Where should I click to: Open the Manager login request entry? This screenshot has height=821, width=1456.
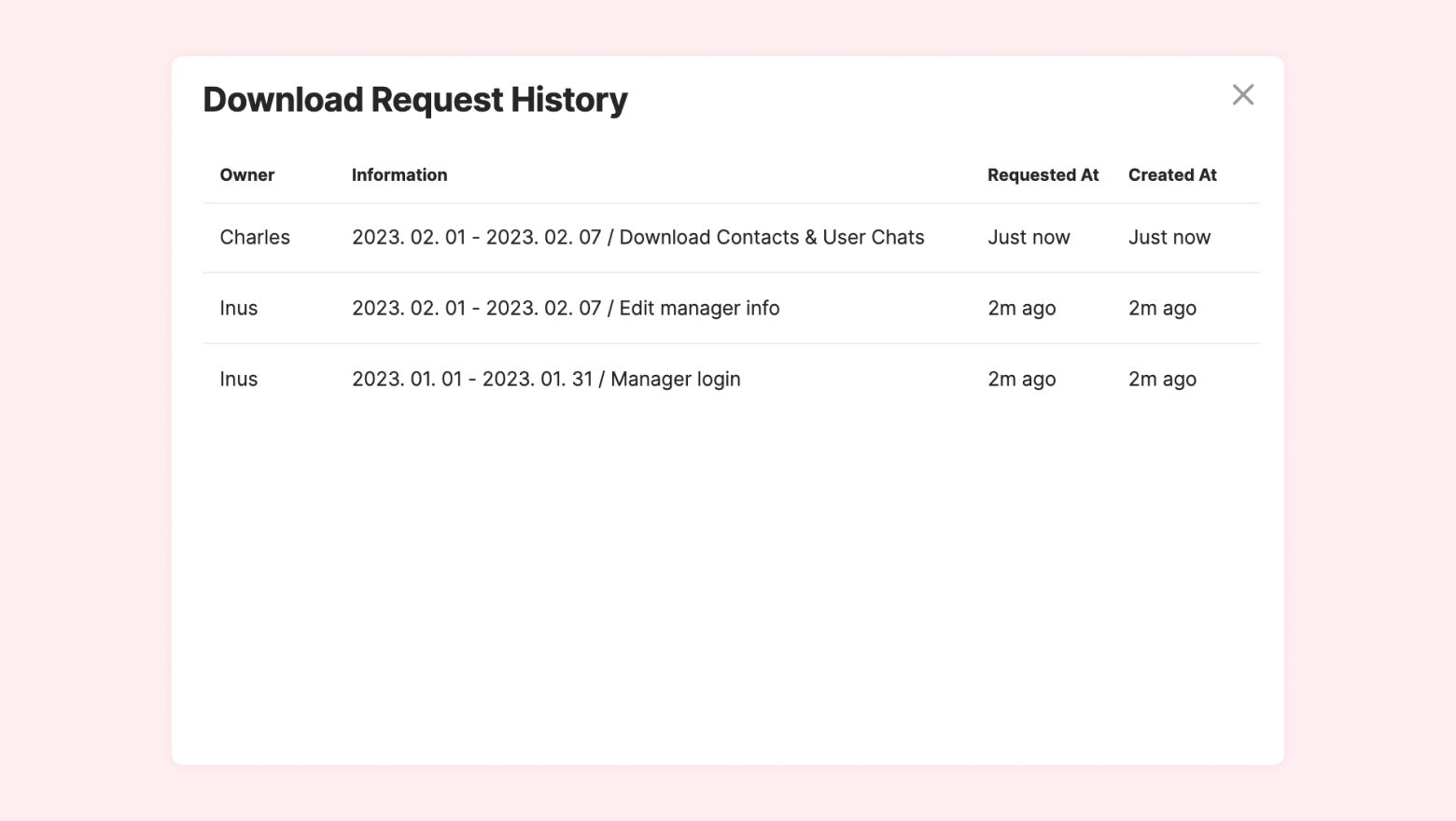pos(546,380)
